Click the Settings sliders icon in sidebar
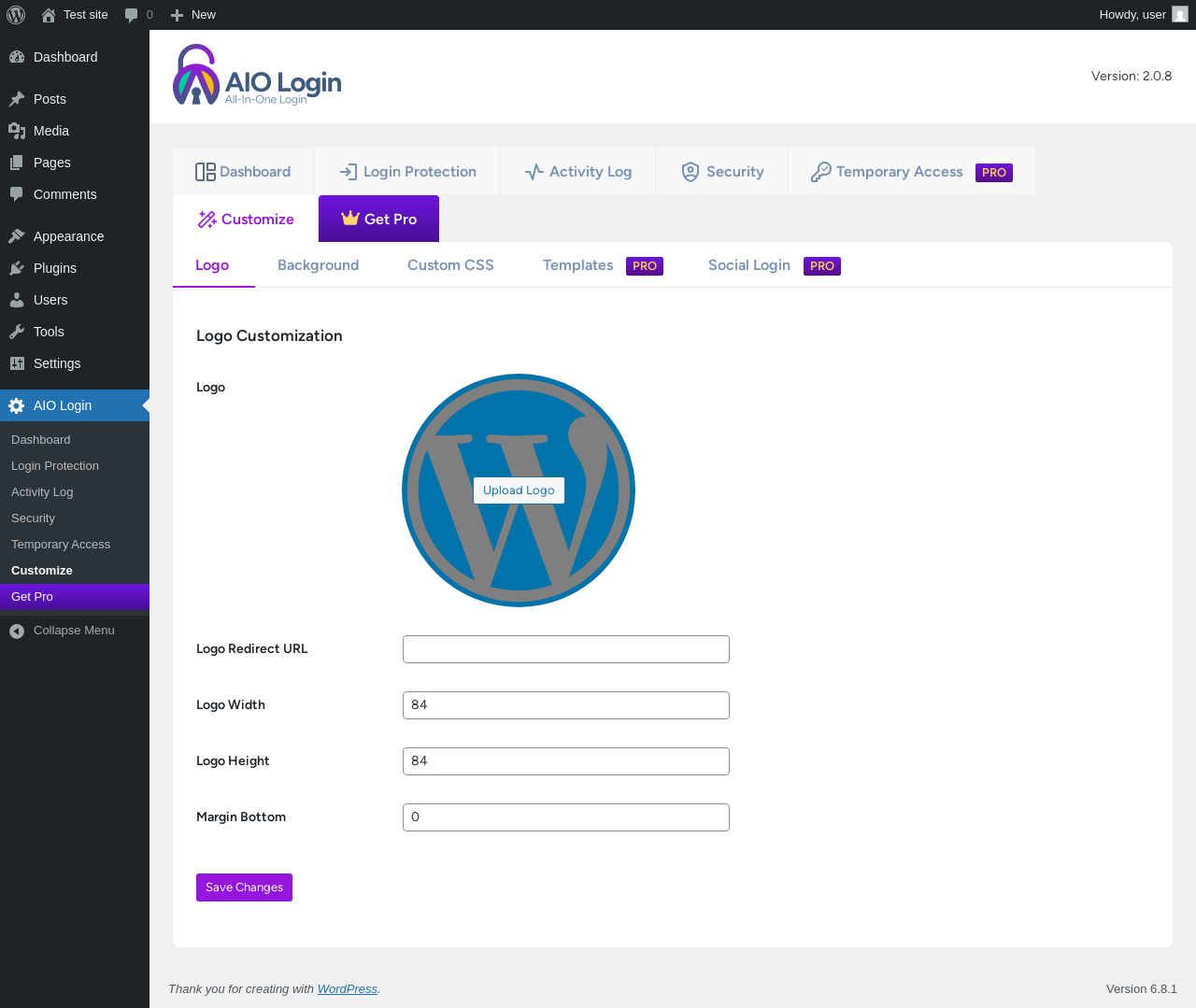 tap(17, 363)
